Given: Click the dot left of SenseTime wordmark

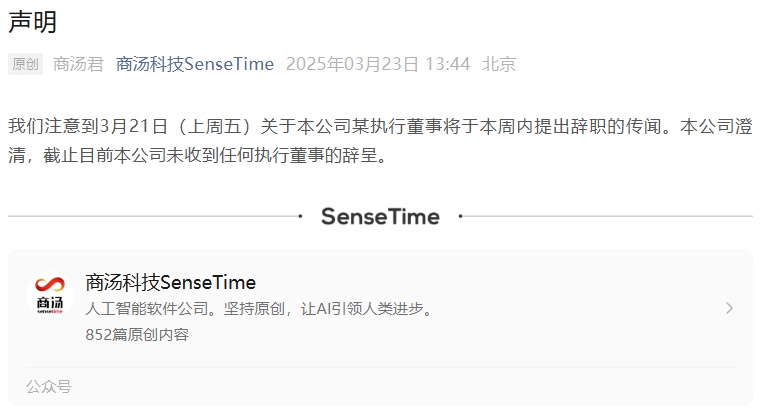Looking at the screenshot, I should pos(300,216).
